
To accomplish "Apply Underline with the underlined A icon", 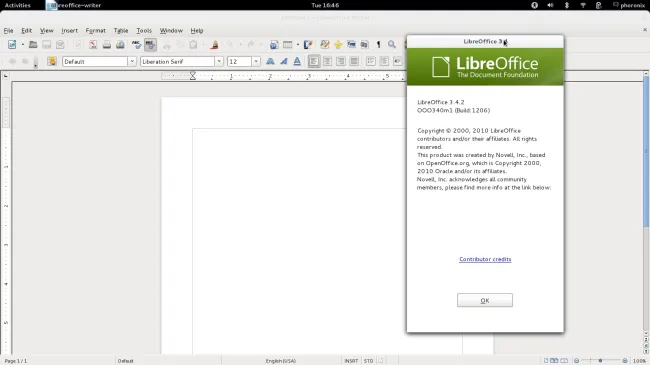I will tap(297, 61).
